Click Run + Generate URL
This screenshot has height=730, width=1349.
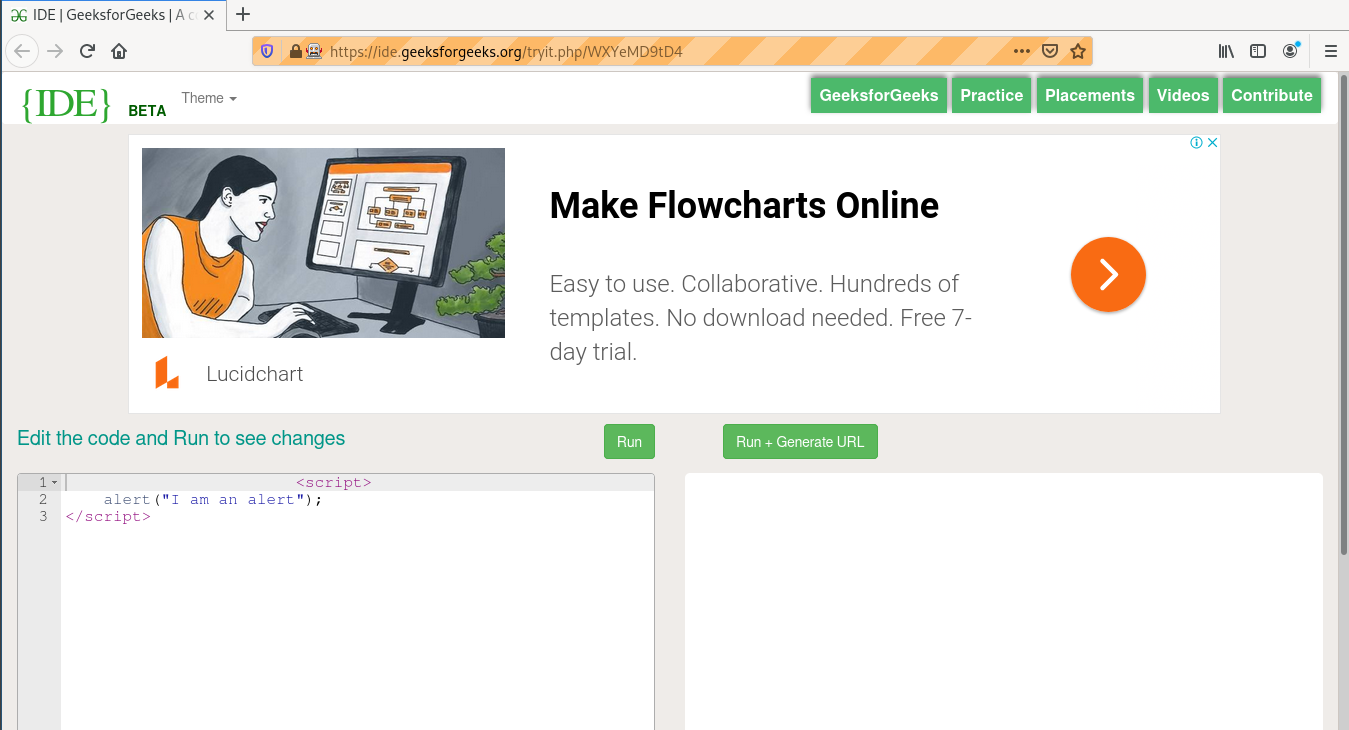(x=800, y=442)
